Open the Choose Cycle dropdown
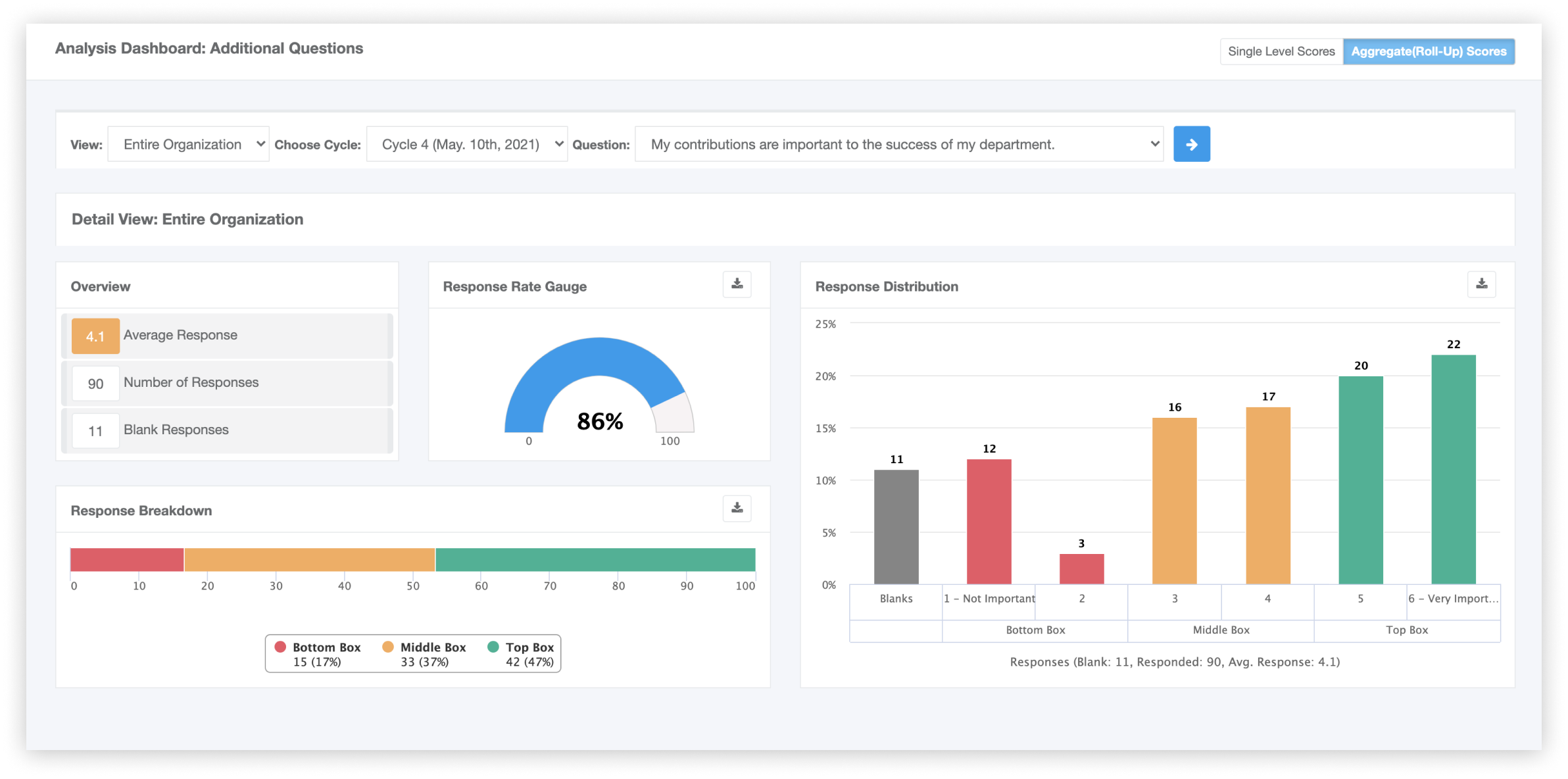1568x779 pixels. tap(466, 144)
